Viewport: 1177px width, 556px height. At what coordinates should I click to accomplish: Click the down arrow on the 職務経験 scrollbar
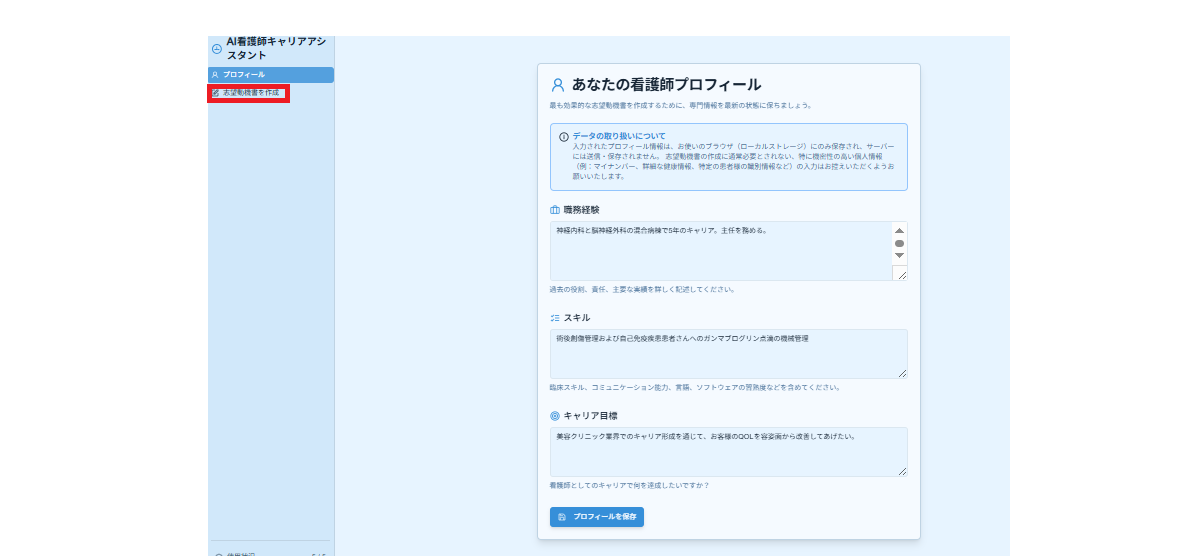(899, 256)
